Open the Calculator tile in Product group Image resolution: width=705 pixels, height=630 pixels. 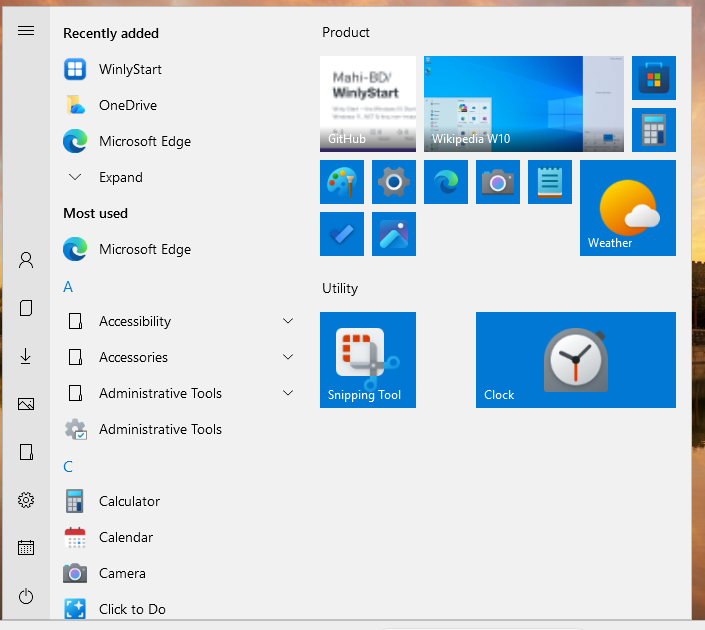click(654, 130)
